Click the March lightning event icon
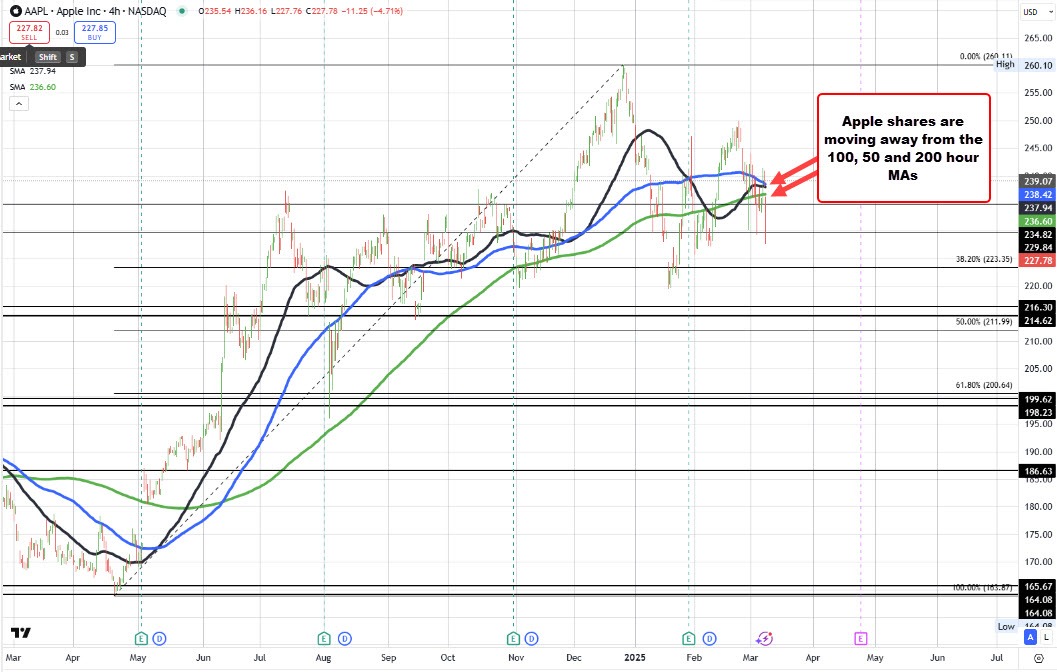Screen dimensions: 1057x672 [x=765, y=637]
